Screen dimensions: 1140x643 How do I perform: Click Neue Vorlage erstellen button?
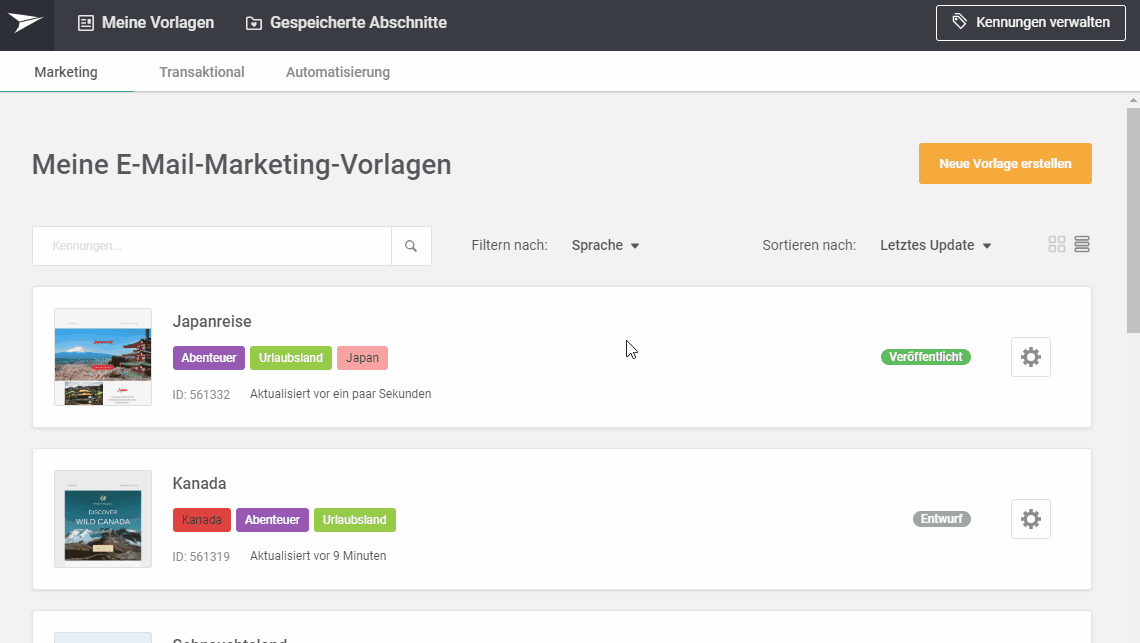(1005, 164)
